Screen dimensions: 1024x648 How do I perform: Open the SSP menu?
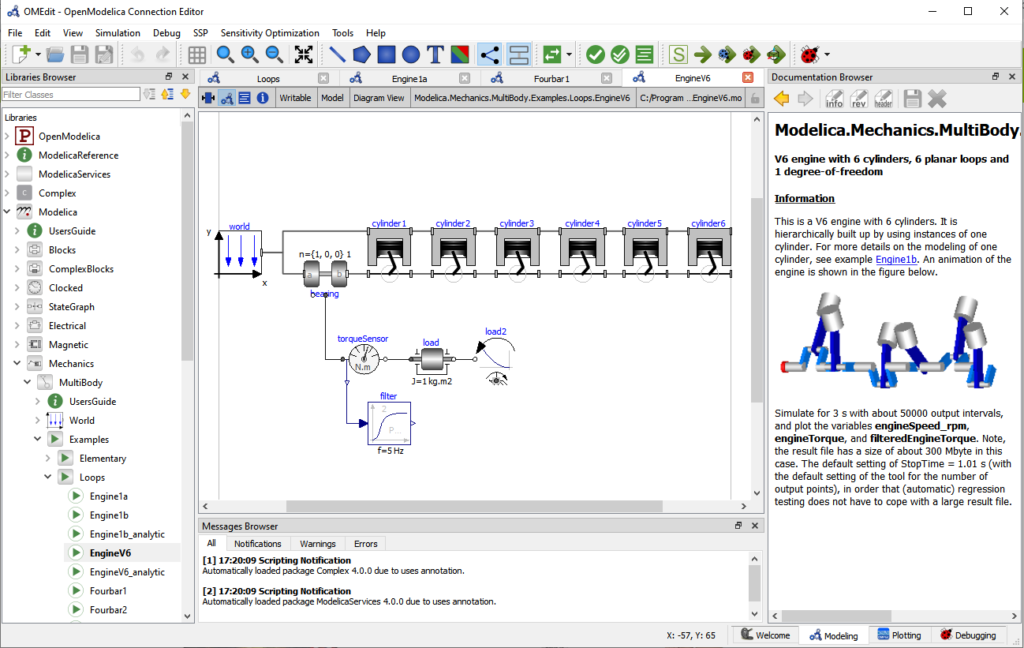click(200, 33)
